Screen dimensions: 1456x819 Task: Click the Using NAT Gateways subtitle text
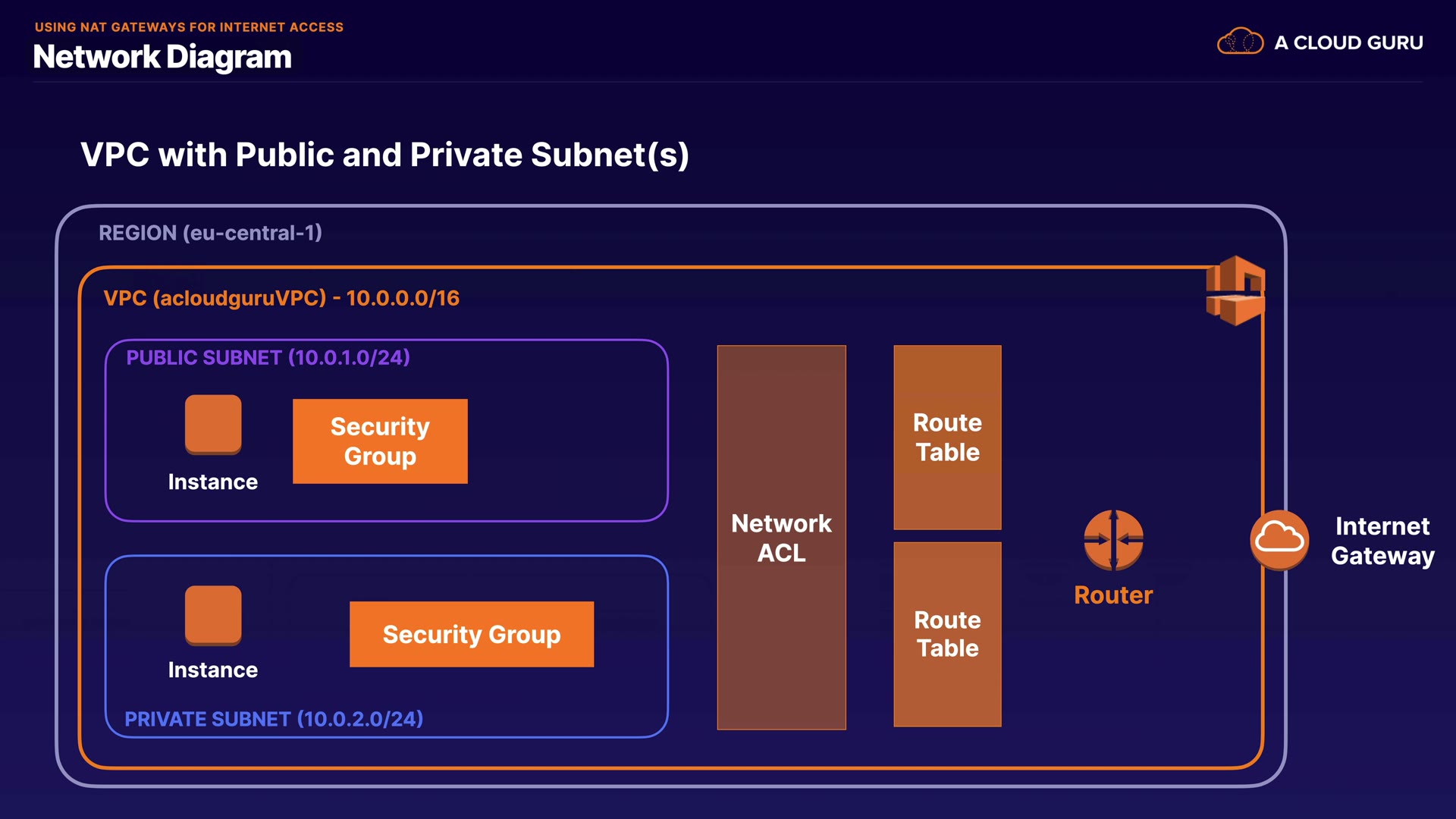(x=189, y=27)
